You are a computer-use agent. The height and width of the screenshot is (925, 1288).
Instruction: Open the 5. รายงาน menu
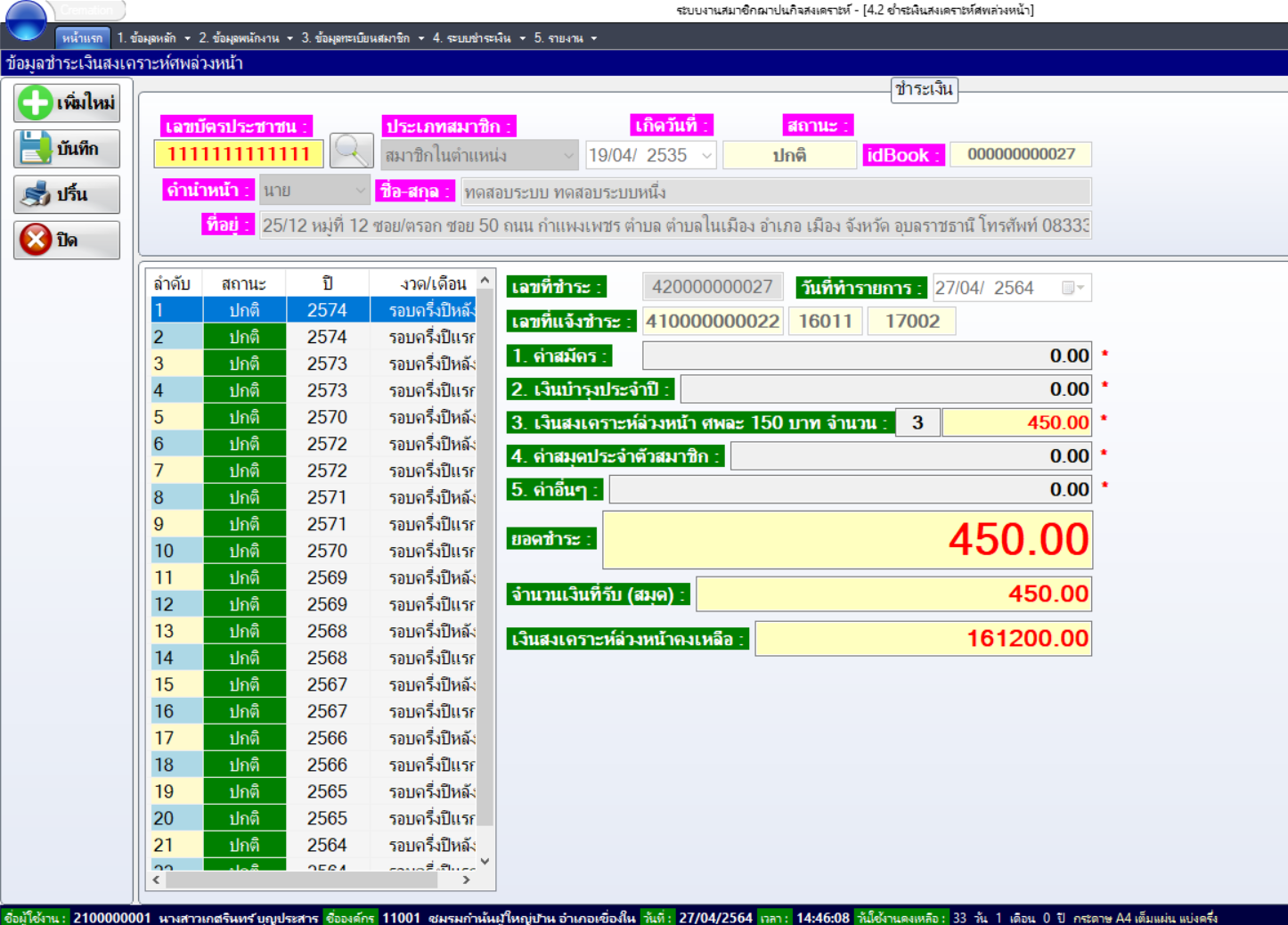point(565,38)
